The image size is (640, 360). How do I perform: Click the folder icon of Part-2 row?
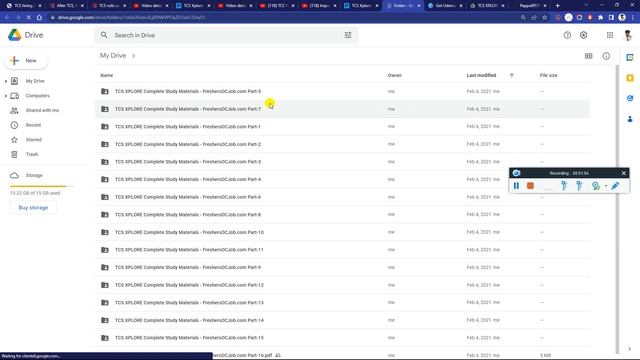coord(105,144)
